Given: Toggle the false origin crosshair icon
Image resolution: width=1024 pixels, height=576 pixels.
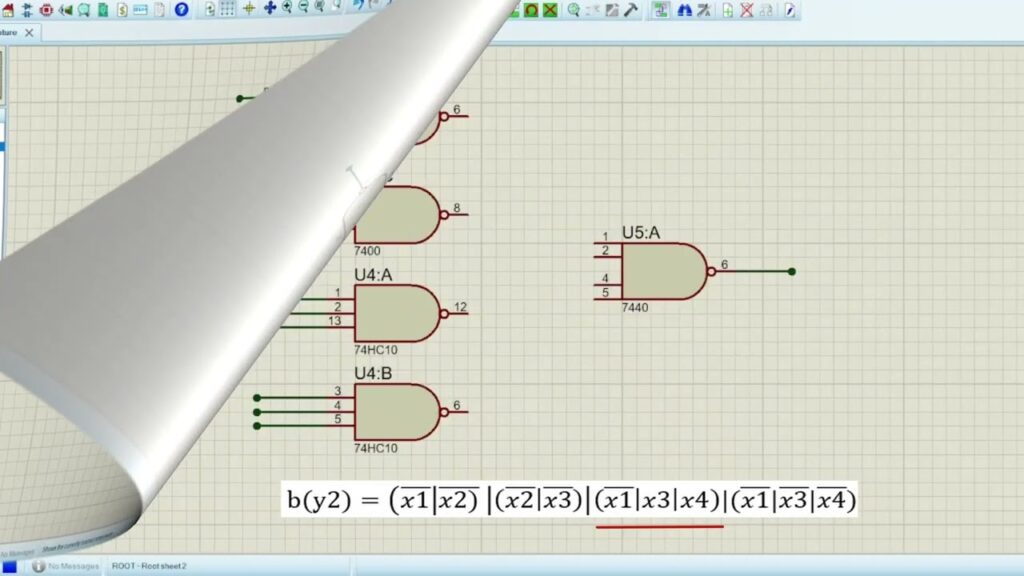Looking at the screenshot, I should pos(249,10).
